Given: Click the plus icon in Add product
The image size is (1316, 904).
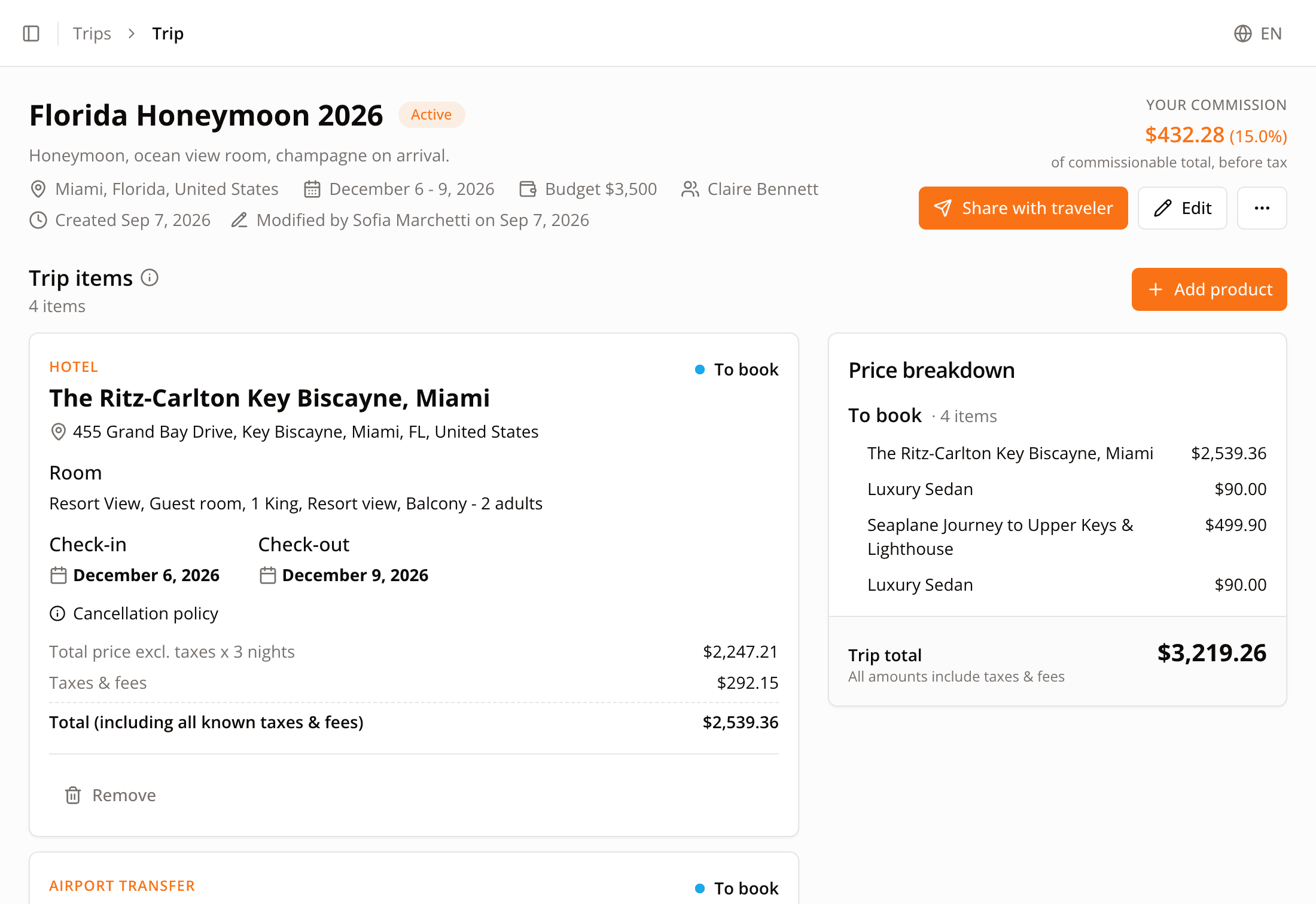Looking at the screenshot, I should (1155, 289).
